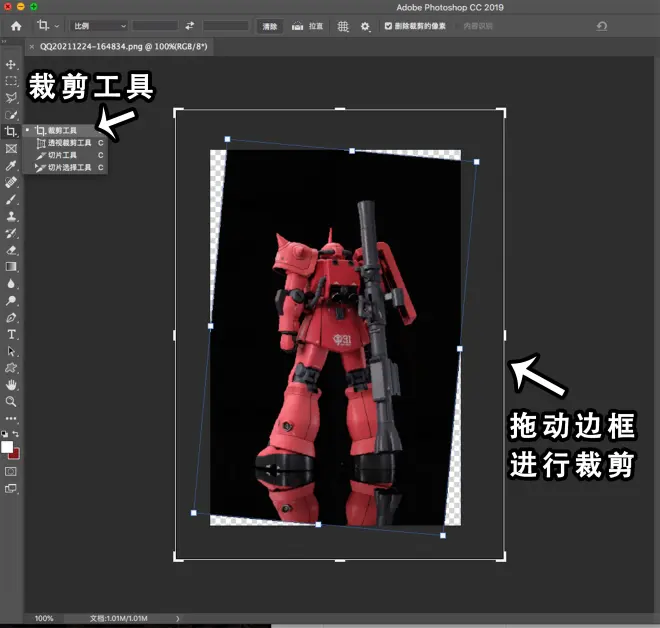
Task: Select the Hand tool
Action: (x=11, y=385)
